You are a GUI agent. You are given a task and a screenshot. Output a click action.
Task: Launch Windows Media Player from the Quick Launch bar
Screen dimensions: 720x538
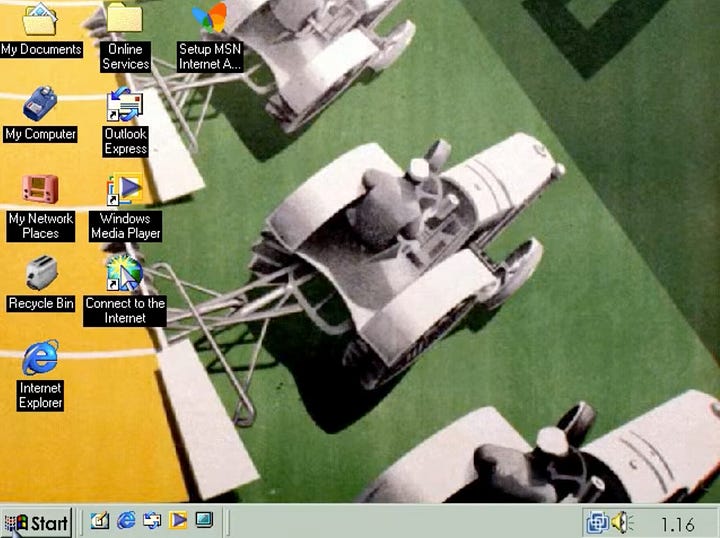point(178,521)
